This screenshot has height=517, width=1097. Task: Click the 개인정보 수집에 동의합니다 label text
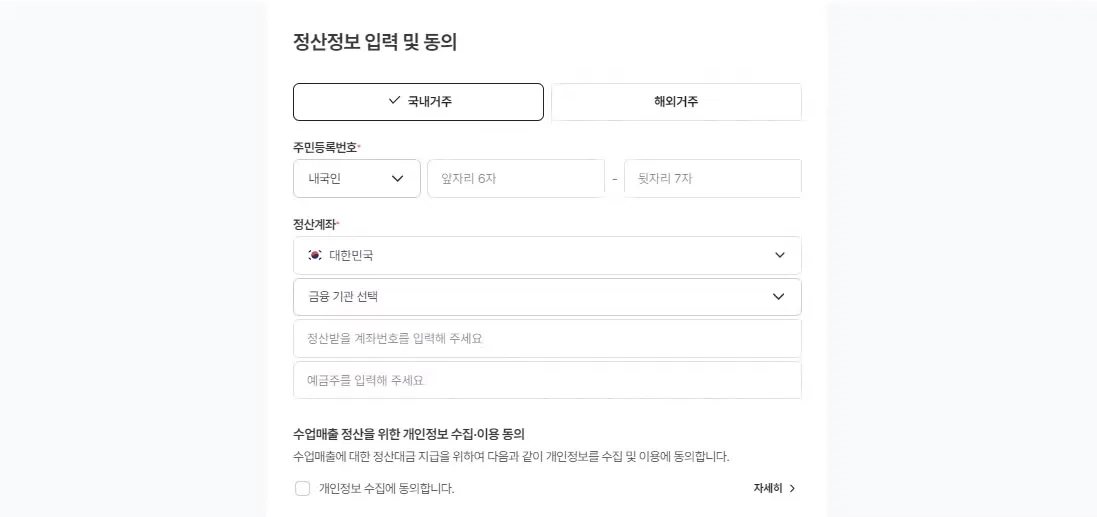386,488
